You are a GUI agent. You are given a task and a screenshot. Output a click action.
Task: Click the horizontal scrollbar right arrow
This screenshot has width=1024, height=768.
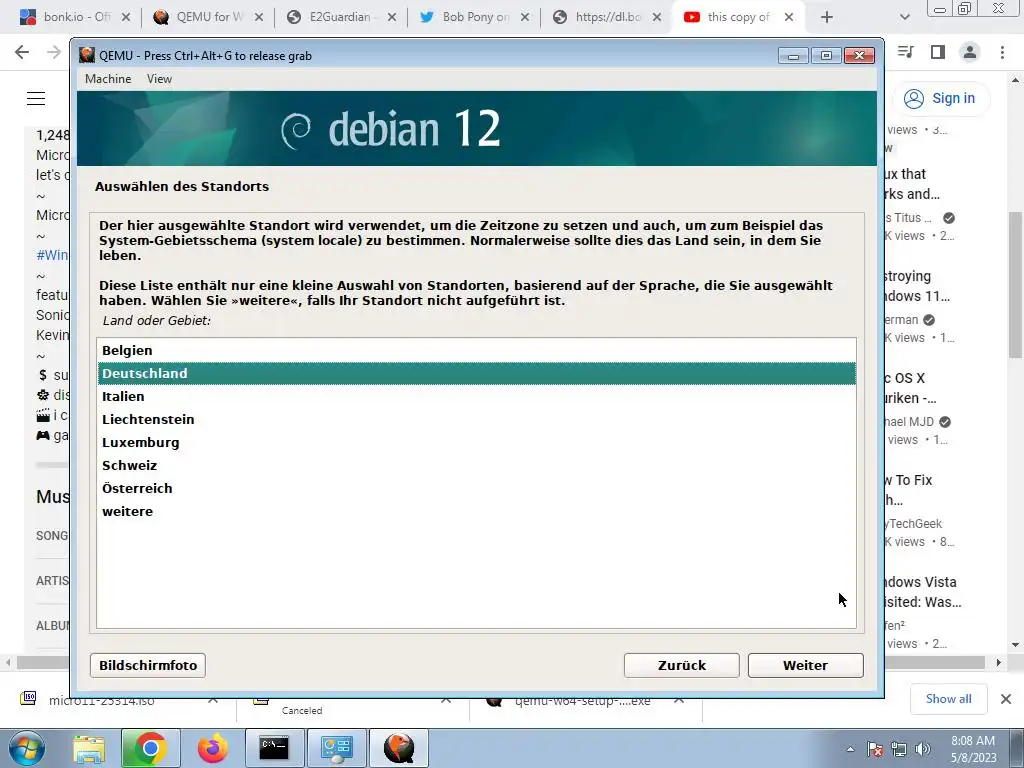click(999, 662)
